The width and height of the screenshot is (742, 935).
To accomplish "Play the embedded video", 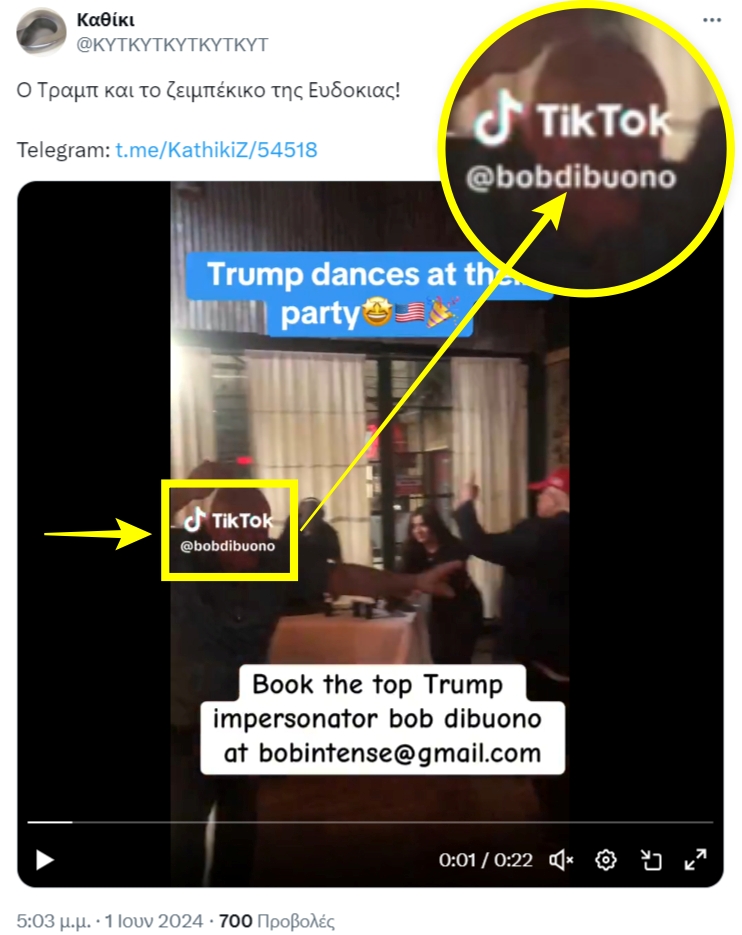I will [45, 860].
